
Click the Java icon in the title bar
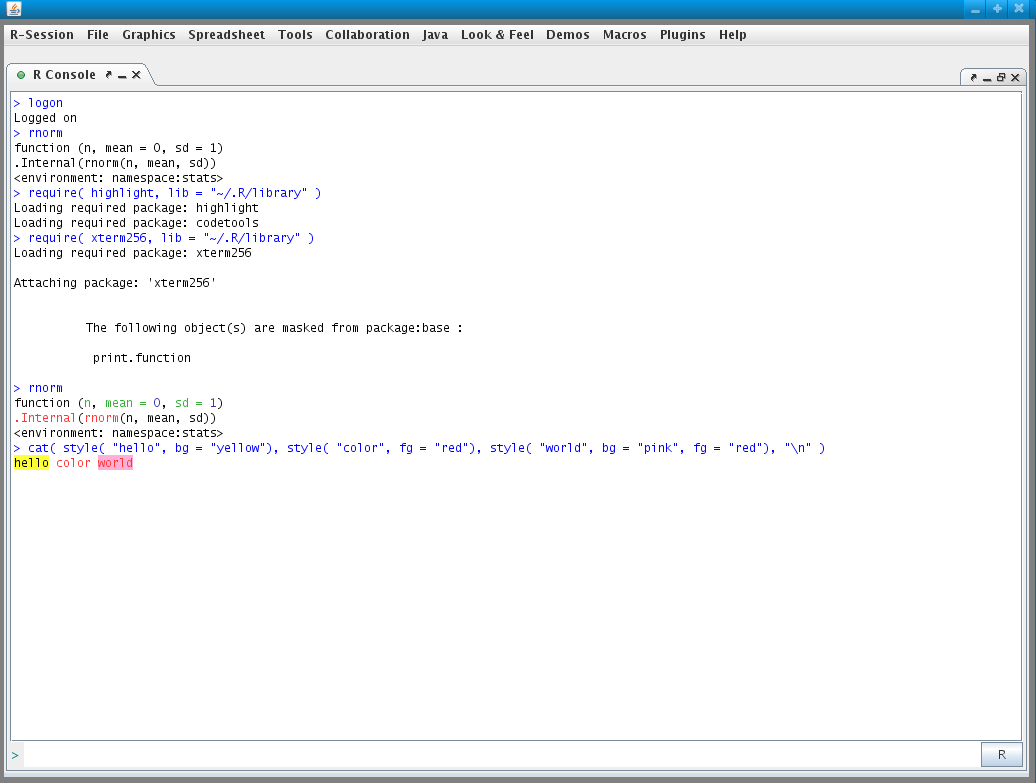pyautogui.click(x=14, y=9)
